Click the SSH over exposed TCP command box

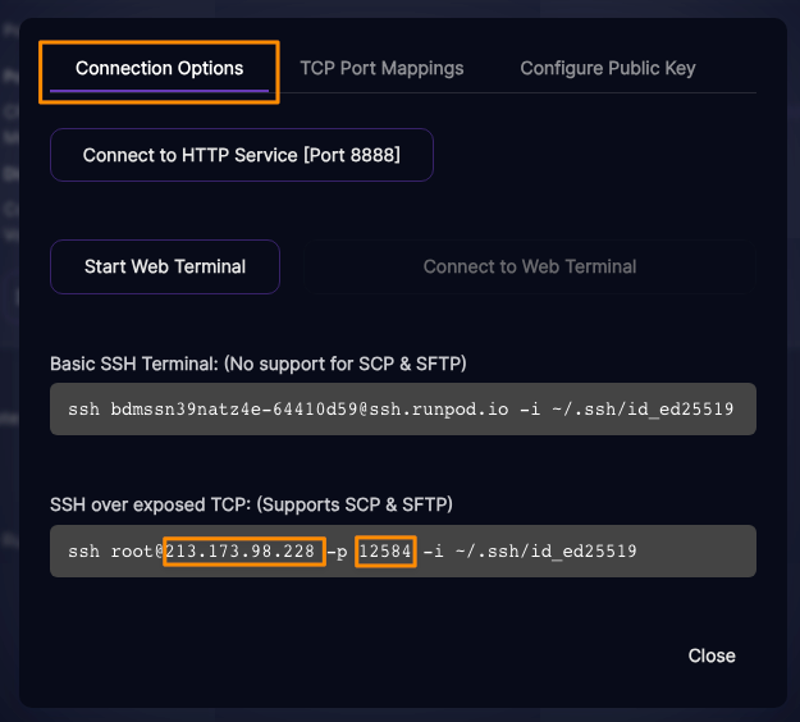click(403, 552)
